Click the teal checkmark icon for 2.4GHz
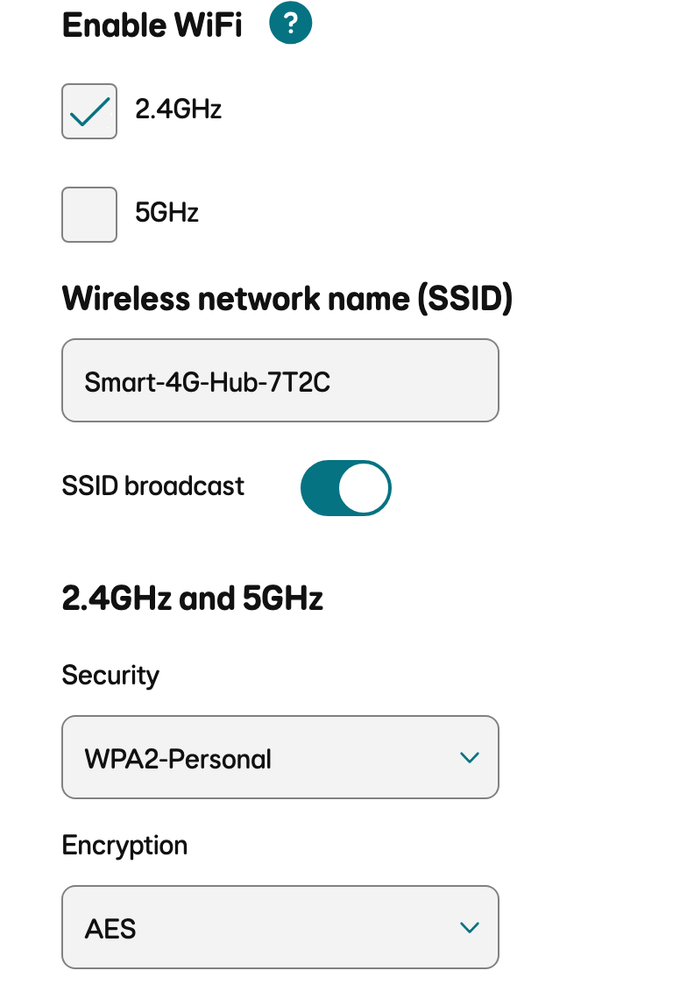Screen dimensions: 687x999 click(x=89, y=112)
